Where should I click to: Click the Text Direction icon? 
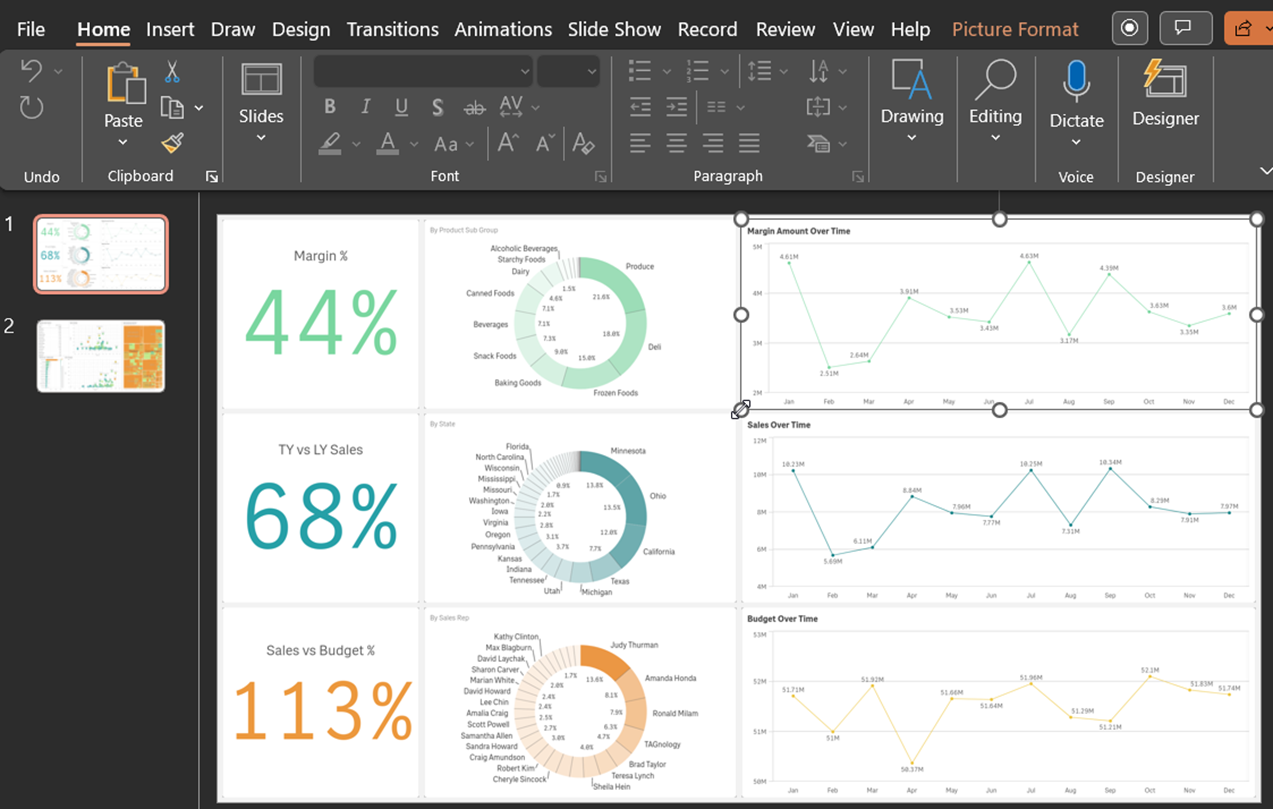[819, 71]
